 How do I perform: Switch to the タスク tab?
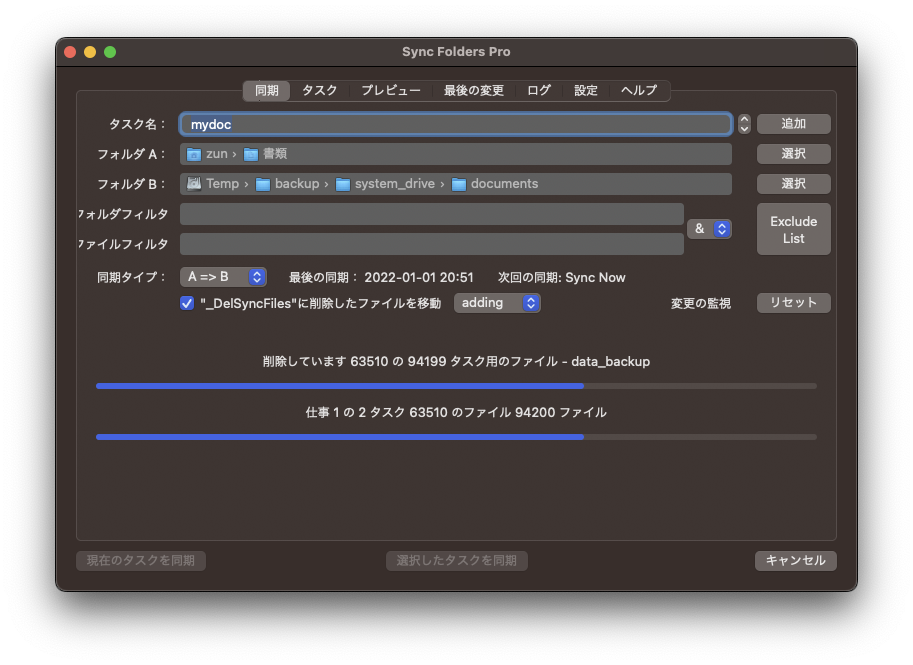pos(320,91)
